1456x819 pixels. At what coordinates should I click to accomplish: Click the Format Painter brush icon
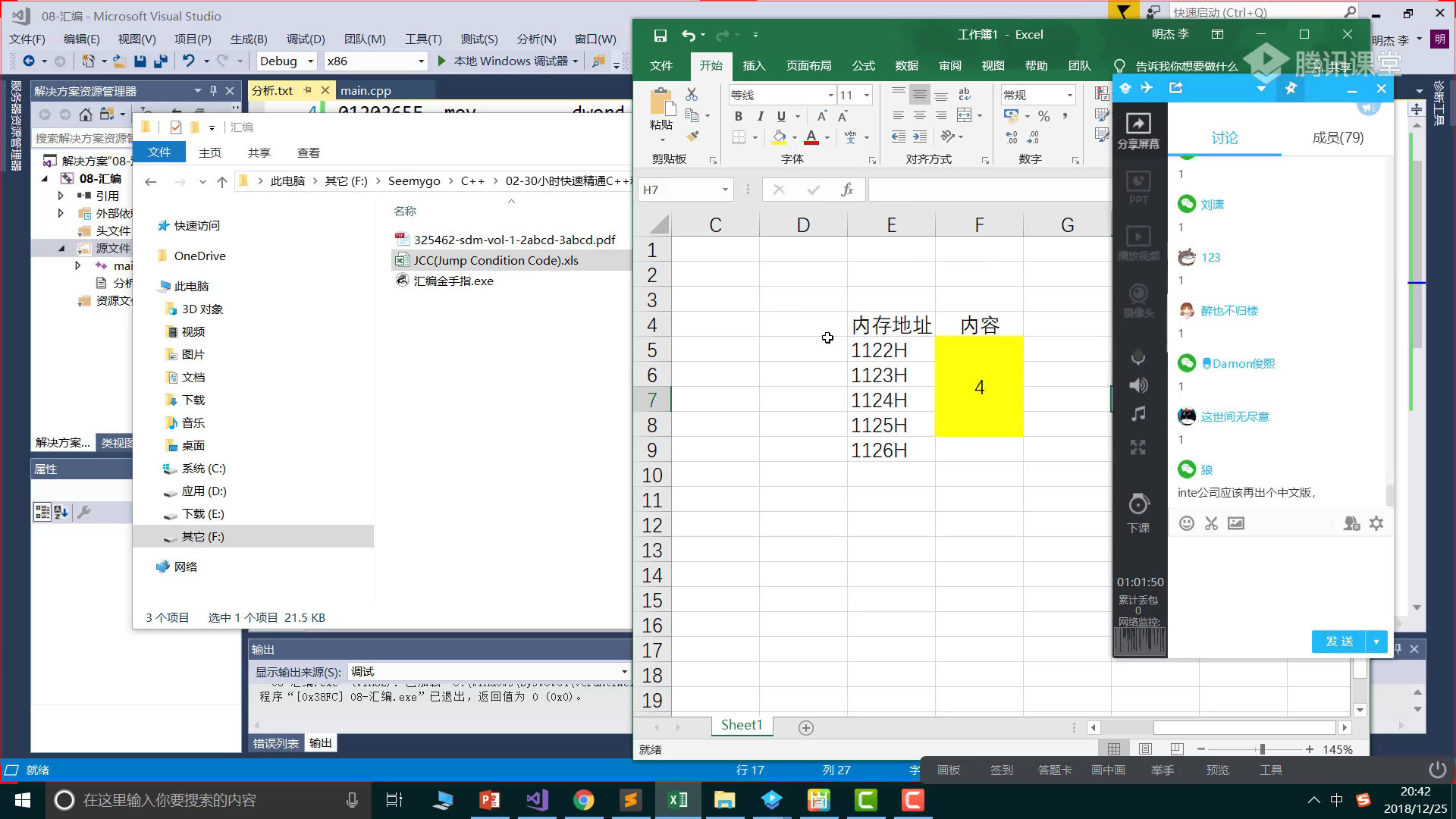click(x=692, y=136)
